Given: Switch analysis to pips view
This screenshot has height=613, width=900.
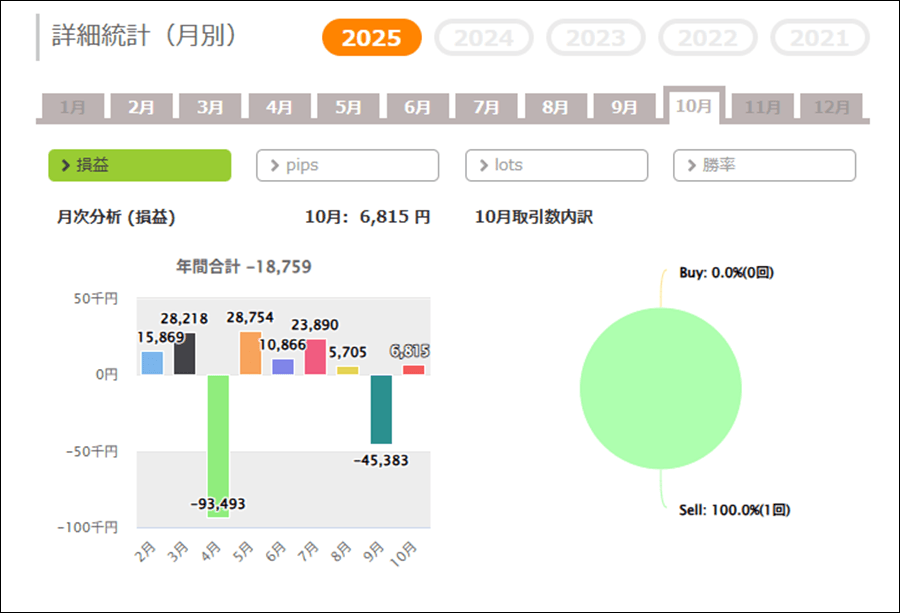Looking at the screenshot, I should pos(347,165).
